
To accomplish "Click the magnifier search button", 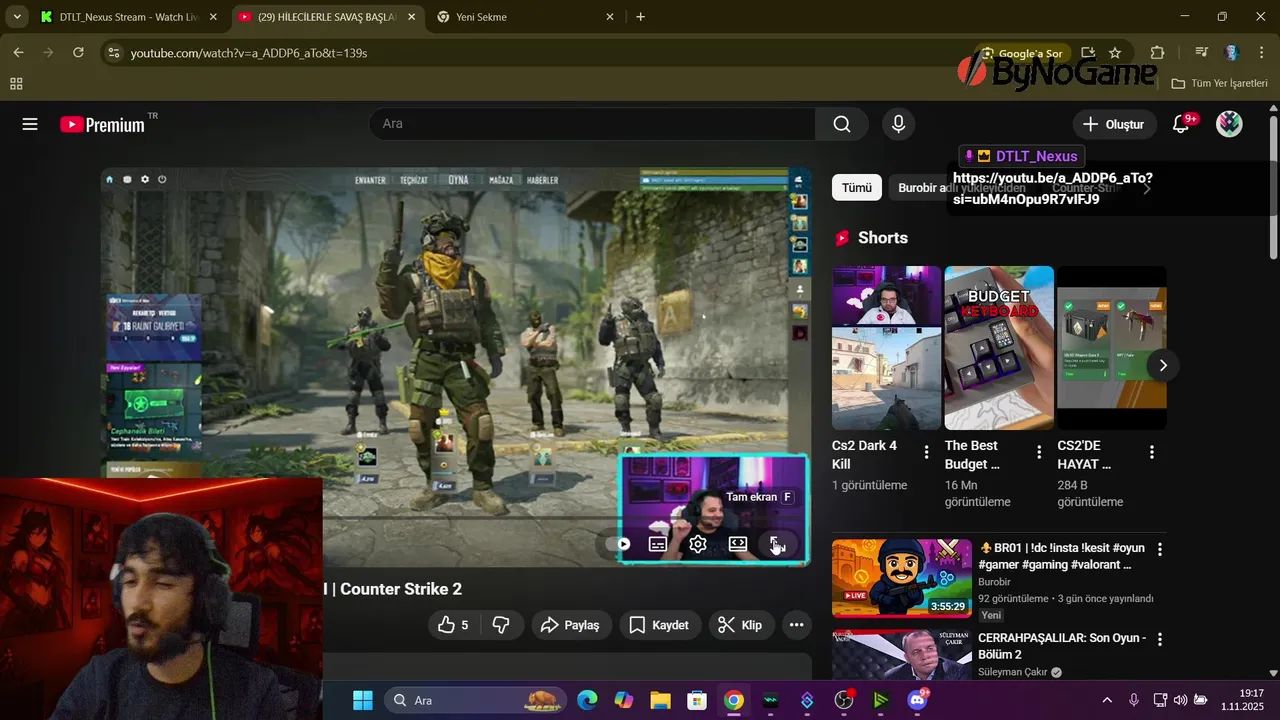I will pos(842,124).
